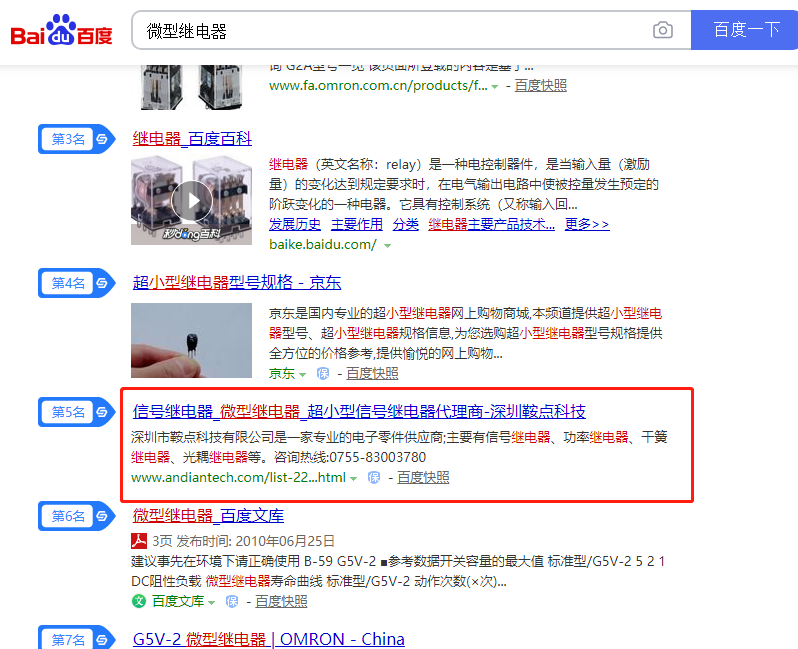Open 百度快照 for the 百度文库 result
Viewport: 798px width, 649px height.
click(x=281, y=601)
